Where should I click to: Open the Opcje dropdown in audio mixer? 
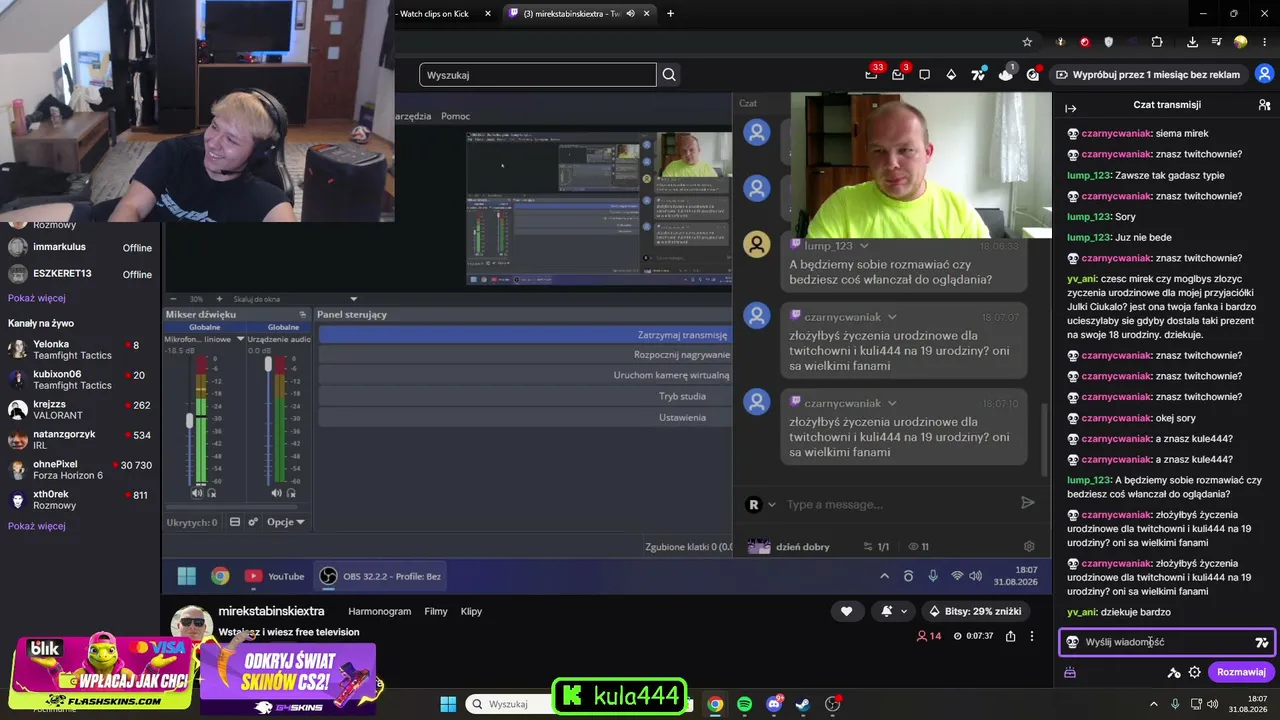pos(286,522)
